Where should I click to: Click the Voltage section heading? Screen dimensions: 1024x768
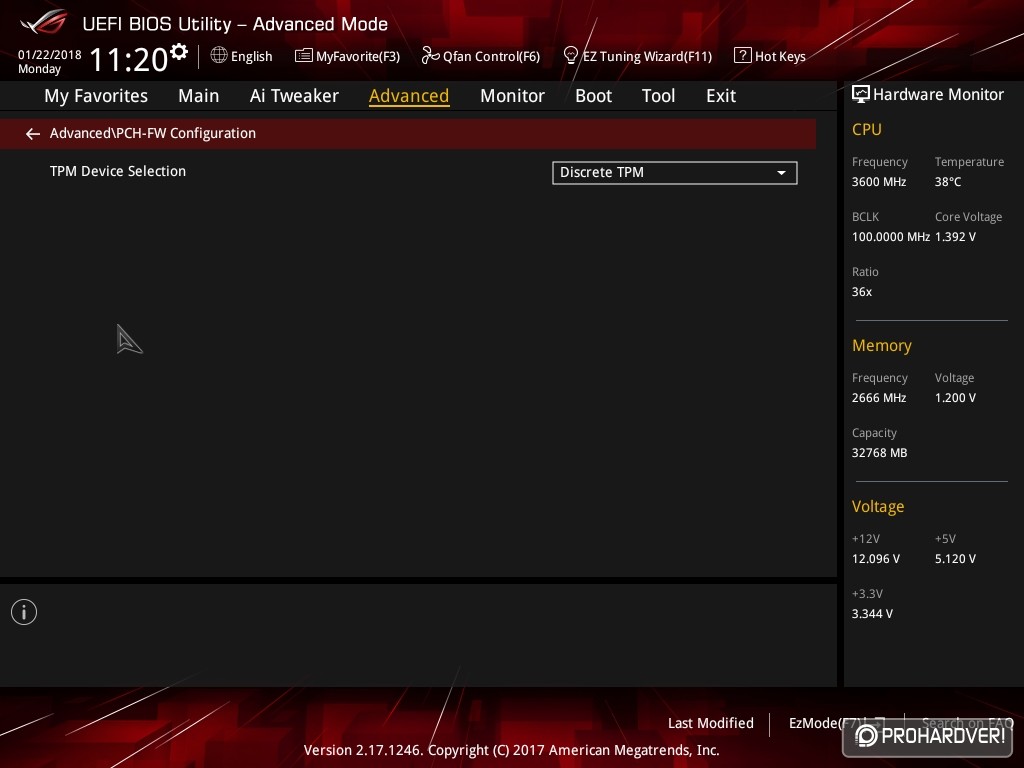click(878, 507)
